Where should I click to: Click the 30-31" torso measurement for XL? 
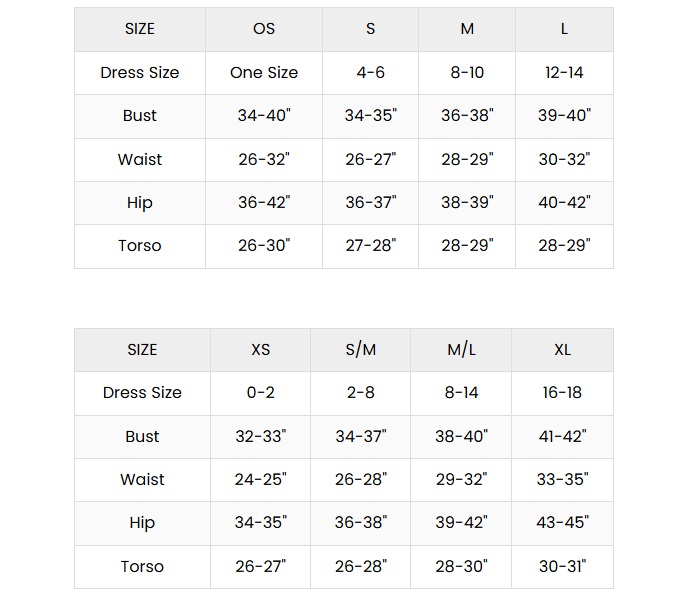point(562,566)
